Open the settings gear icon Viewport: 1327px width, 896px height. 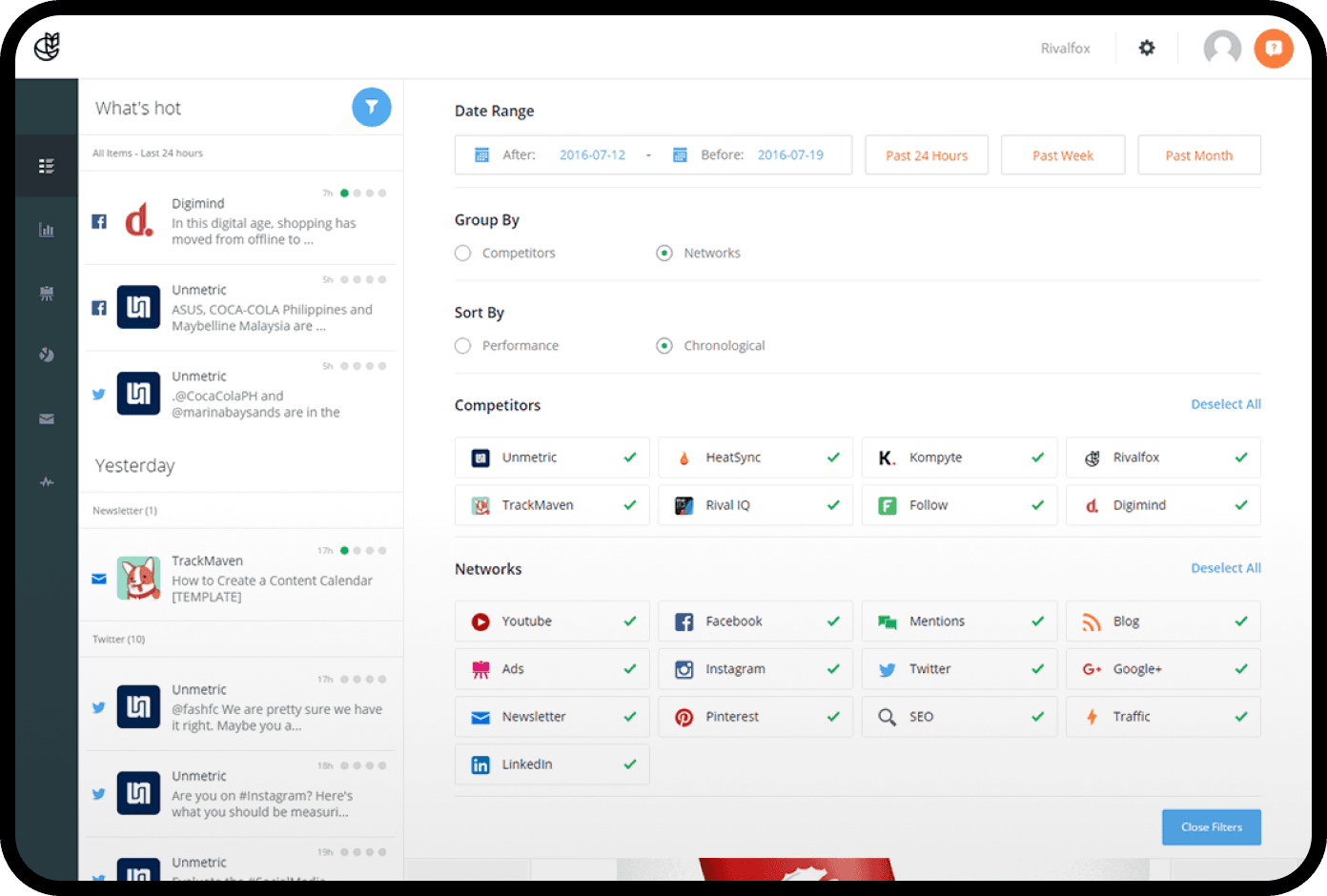(1147, 48)
